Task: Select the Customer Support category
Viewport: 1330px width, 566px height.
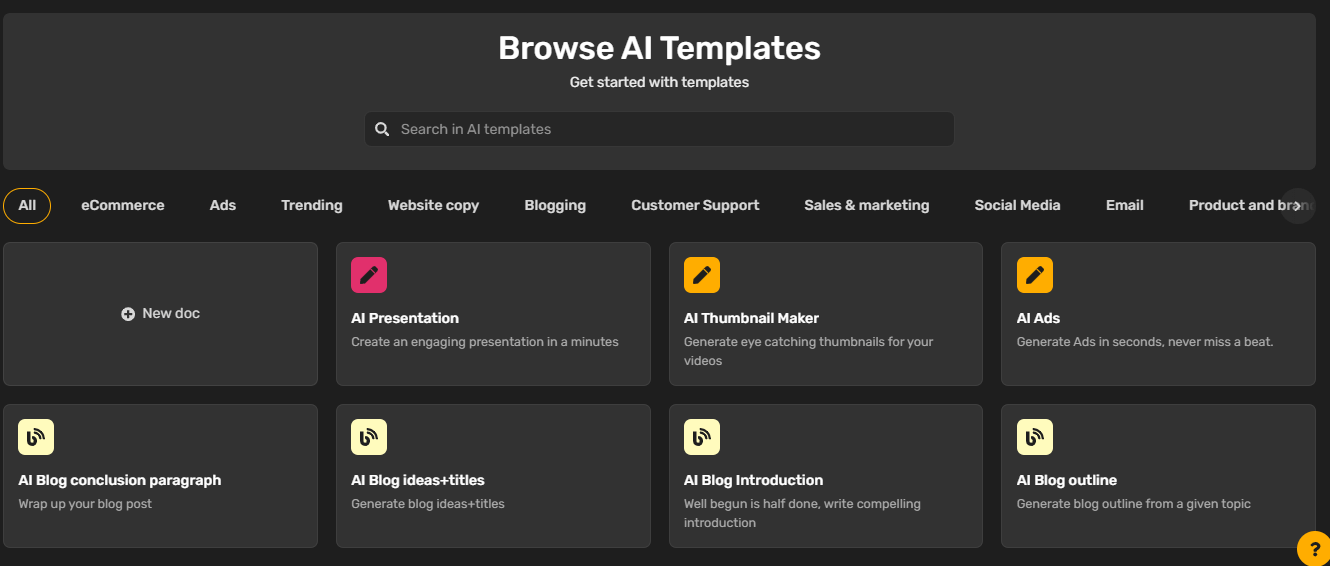Action: (x=695, y=205)
